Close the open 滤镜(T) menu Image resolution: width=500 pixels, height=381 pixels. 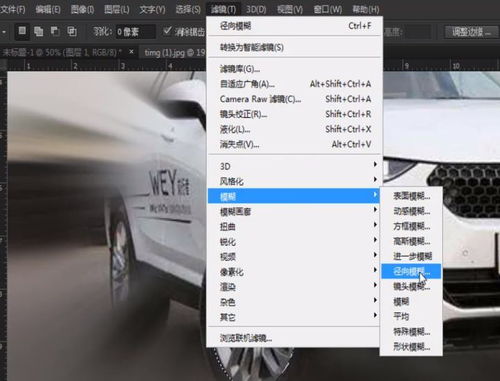[x=223, y=9]
